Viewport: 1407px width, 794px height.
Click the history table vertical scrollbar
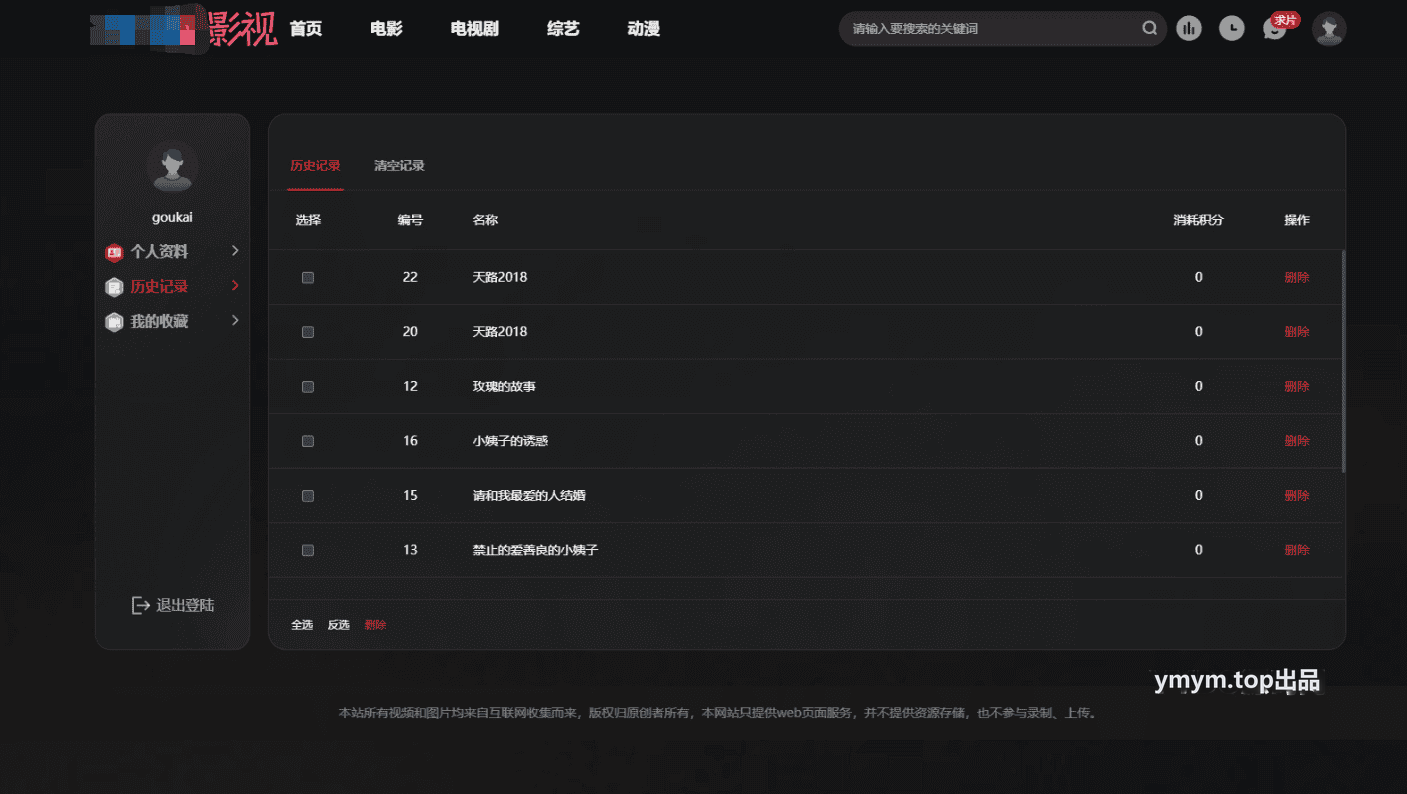(x=1343, y=361)
